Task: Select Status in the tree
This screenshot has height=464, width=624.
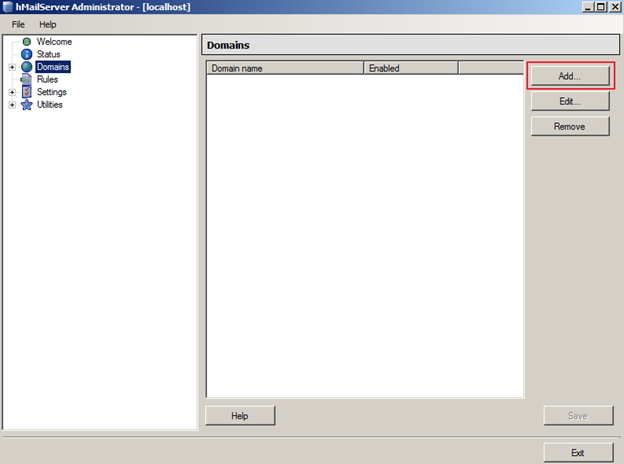Action: (x=49, y=54)
